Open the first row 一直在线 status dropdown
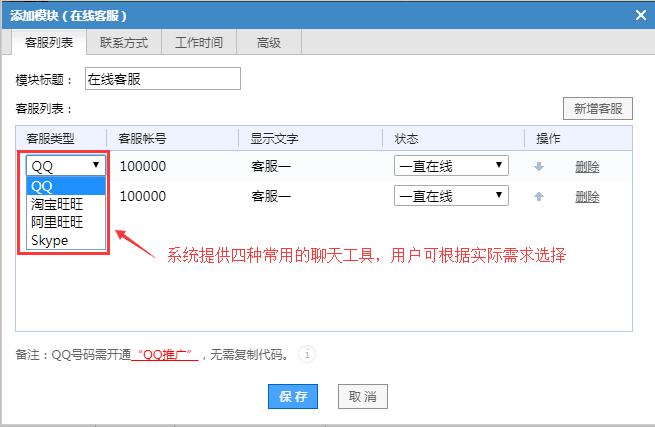The width and height of the screenshot is (655, 427). pyautogui.click(x=451, y=165)
